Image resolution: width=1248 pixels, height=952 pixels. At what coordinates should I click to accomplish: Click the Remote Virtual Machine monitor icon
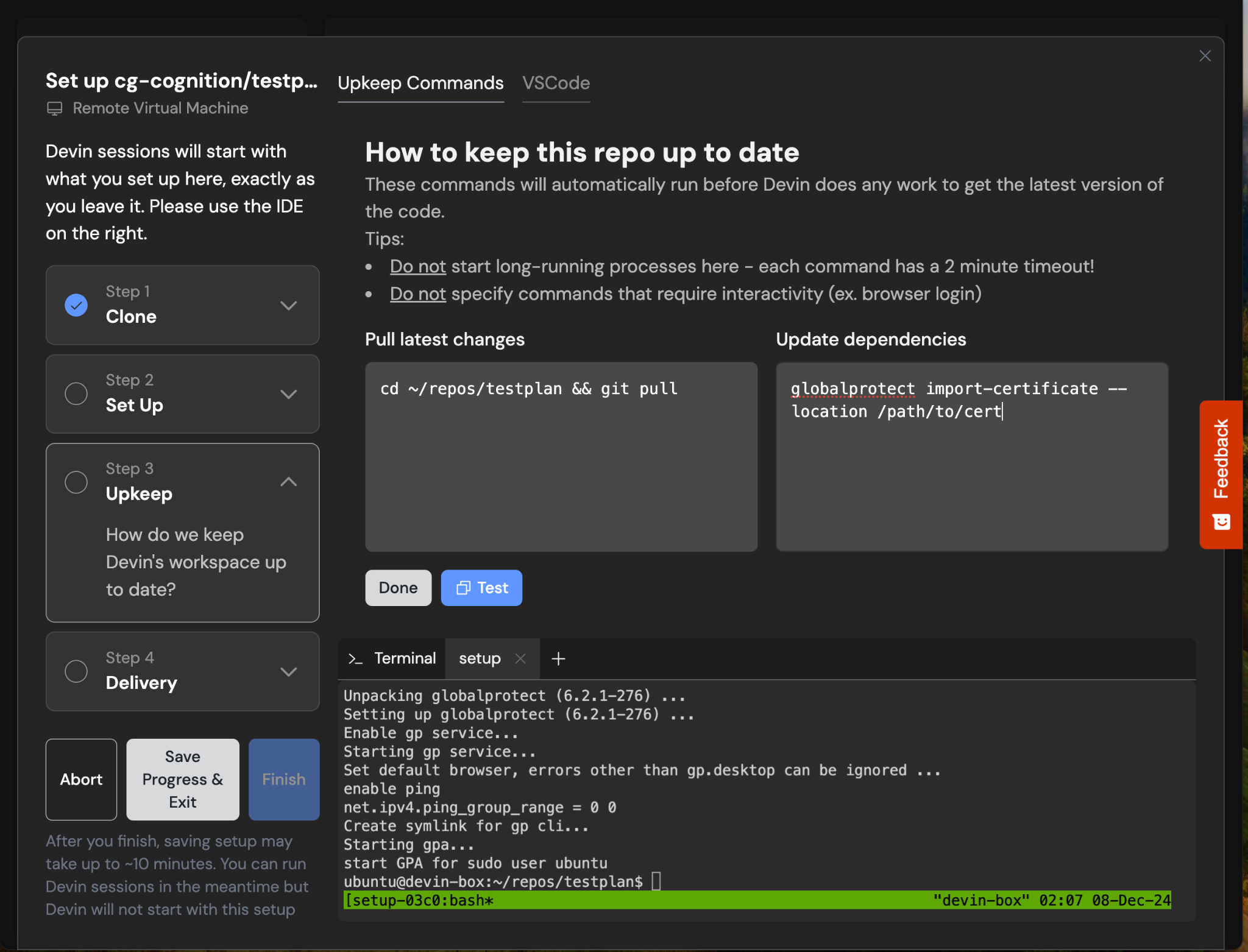tap(55, 108)
